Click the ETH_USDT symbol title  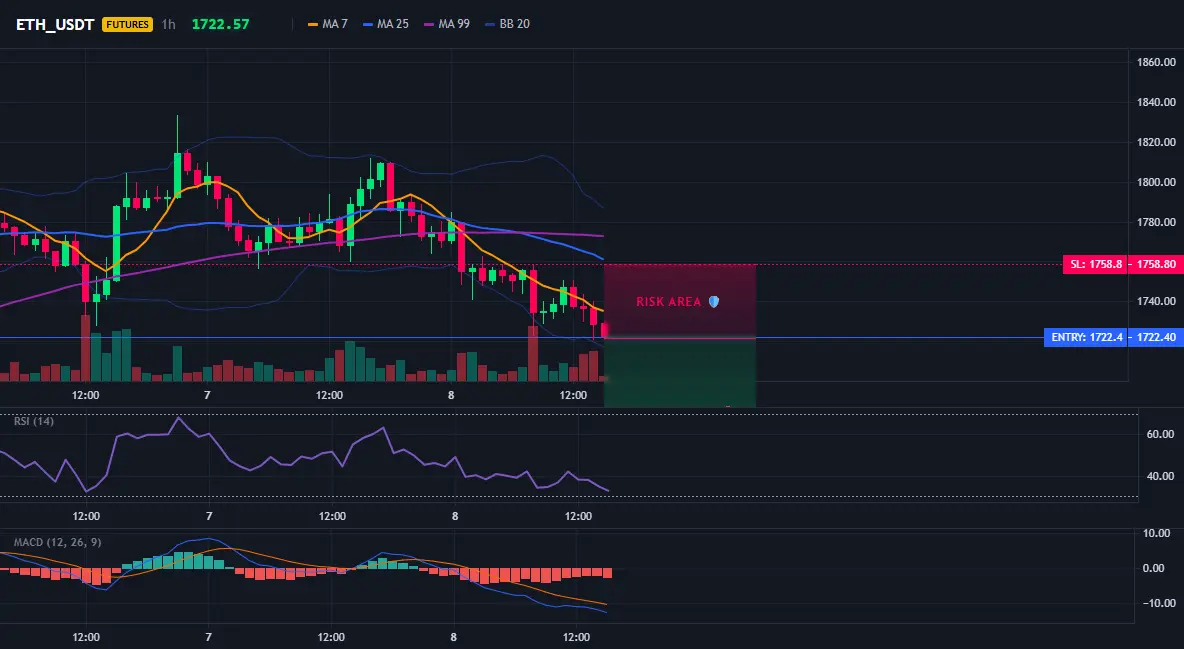[x=55, y=24]
